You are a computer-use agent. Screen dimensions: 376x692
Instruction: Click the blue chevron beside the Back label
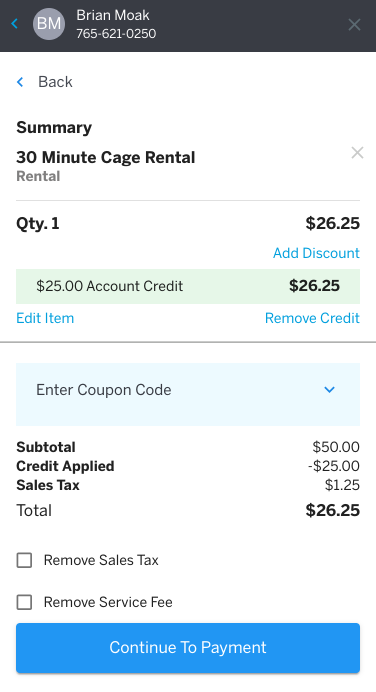click(x=20, y=82)
